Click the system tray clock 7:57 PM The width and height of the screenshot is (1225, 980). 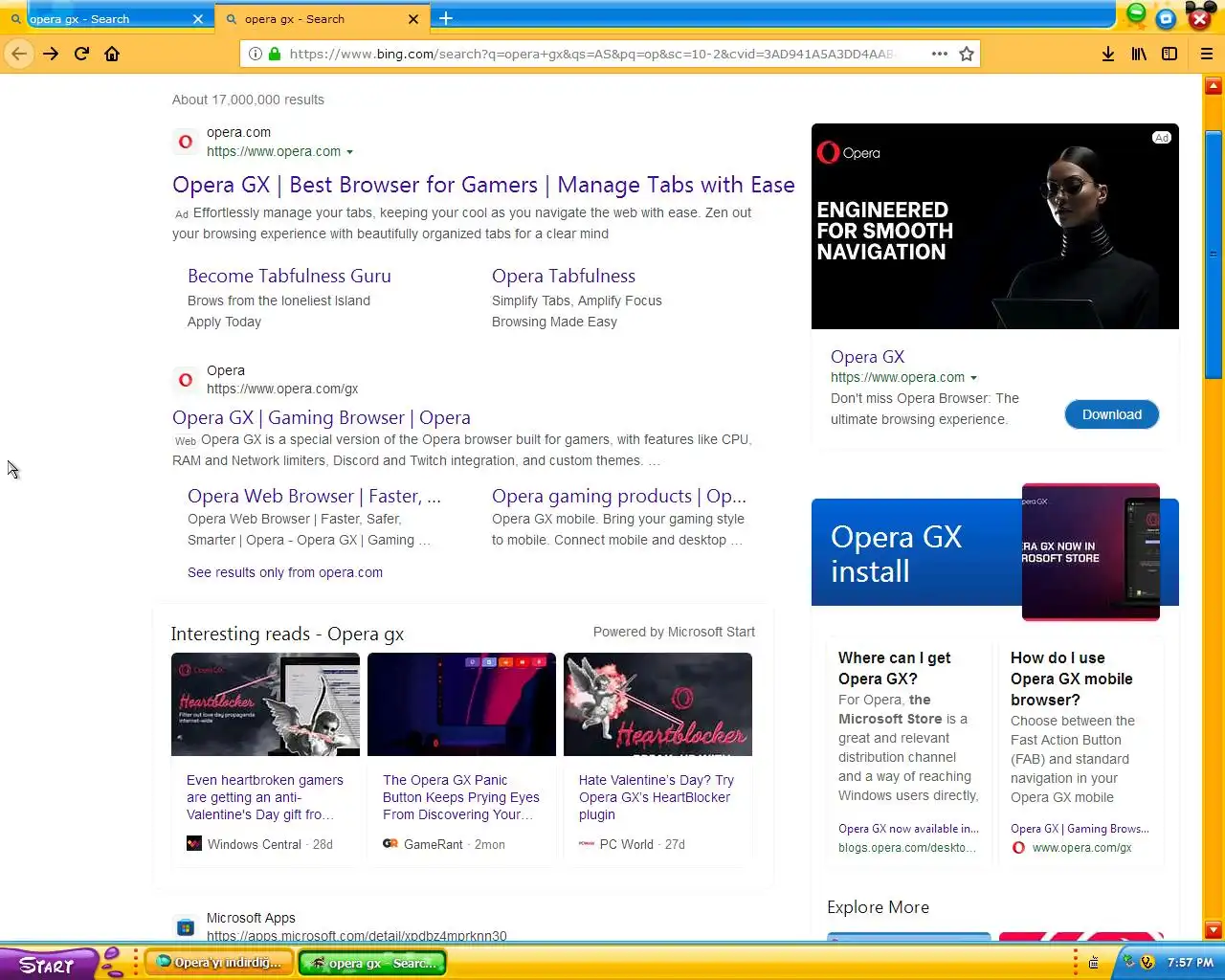point(1191,963)
